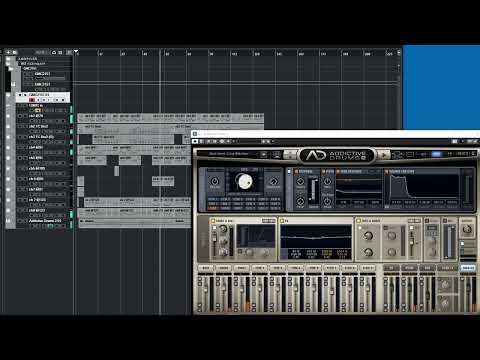The width and height of the screenshot is (480, 360).
Task: Click the question mark help button
Action: [x=473, y=154]
